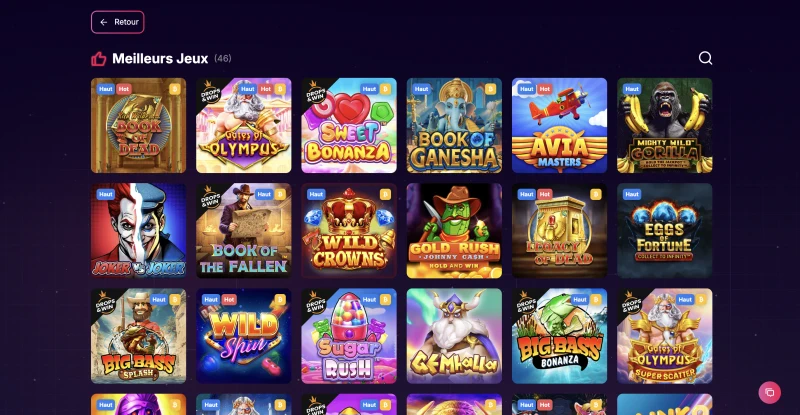Open the Gemhalla game tile
The height and width of the screenshot is (415, 800).
tap(454, 336)
